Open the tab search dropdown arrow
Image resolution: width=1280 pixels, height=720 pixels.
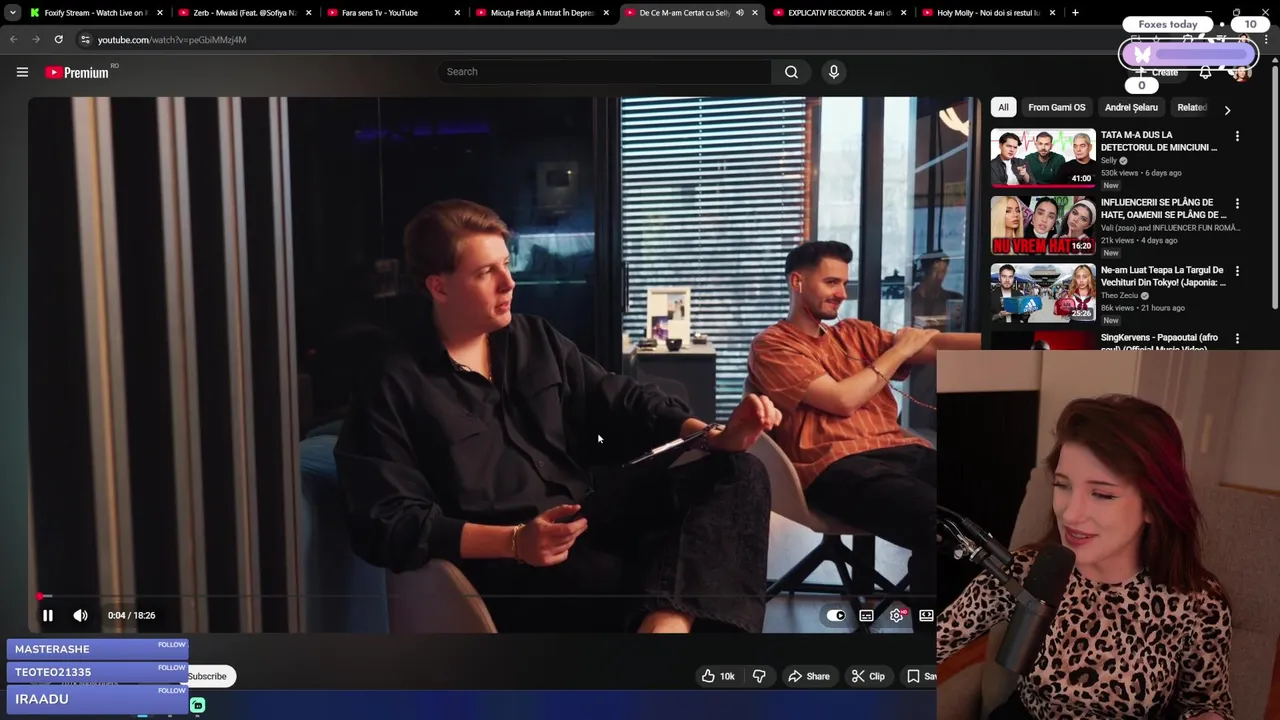[x=12, y=13]
